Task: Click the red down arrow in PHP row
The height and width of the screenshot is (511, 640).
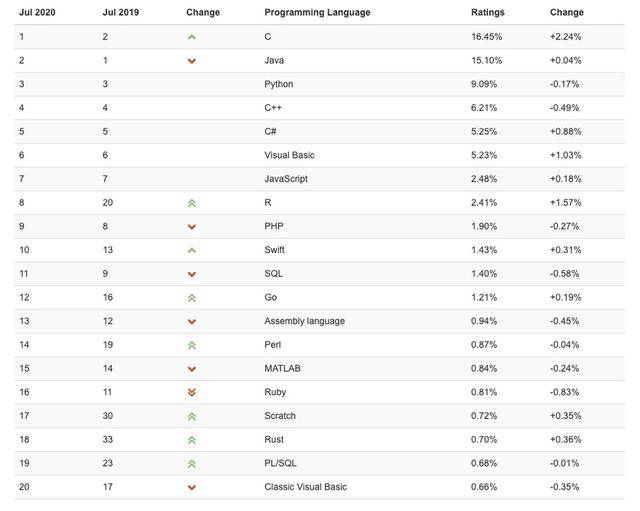Action: coord(192,227)
